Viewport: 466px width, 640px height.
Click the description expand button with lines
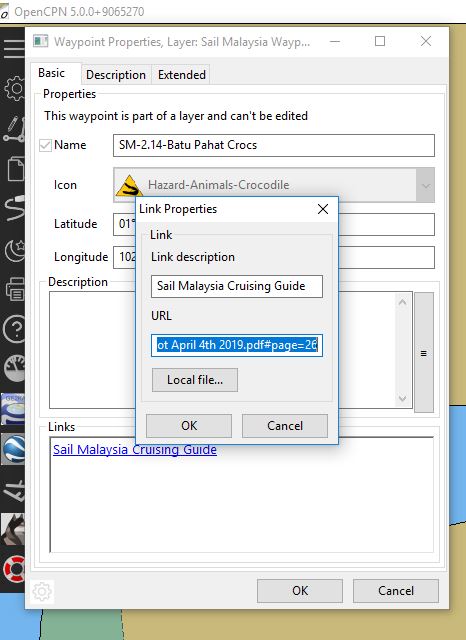coord(424,353)
